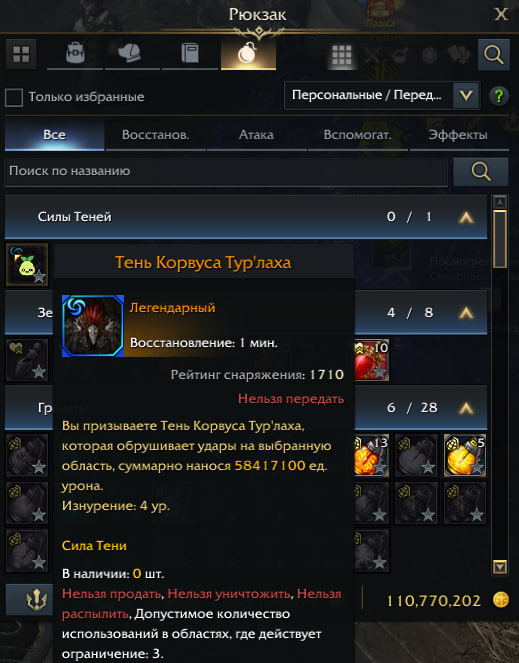Click the magnifier icon in top toolbar

coord(493,55)
